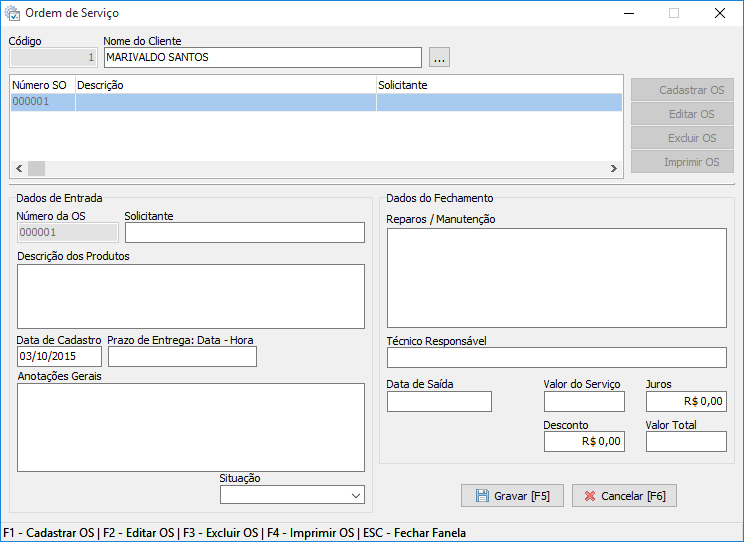Open the client lookup ellipsis button
Image resolution: width=744 pixels, height=542 pixels.
tap(440, 58)
